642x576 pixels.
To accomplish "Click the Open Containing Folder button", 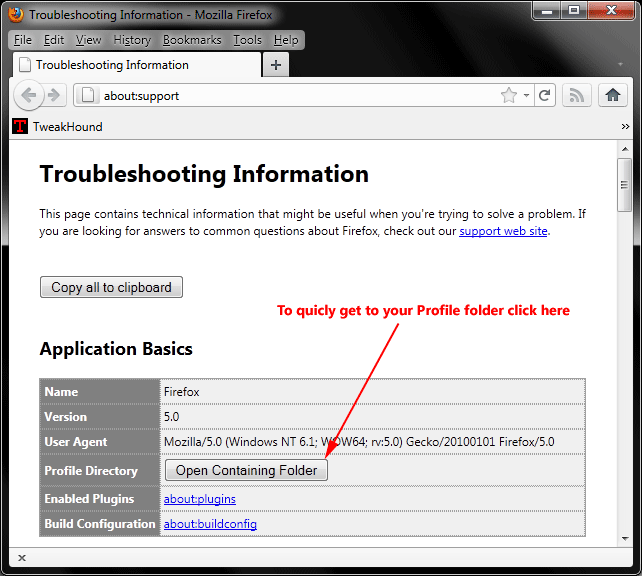I will (246, 470).
